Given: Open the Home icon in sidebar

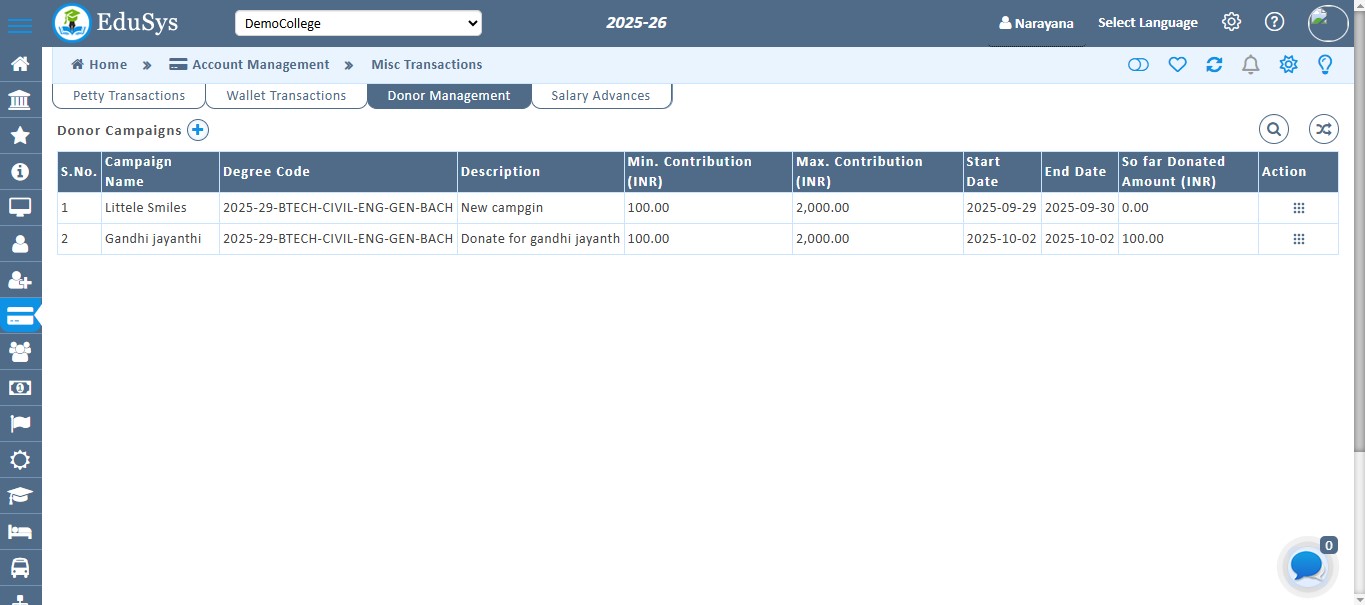Looking at the screenshot, I should coord(21,63).
